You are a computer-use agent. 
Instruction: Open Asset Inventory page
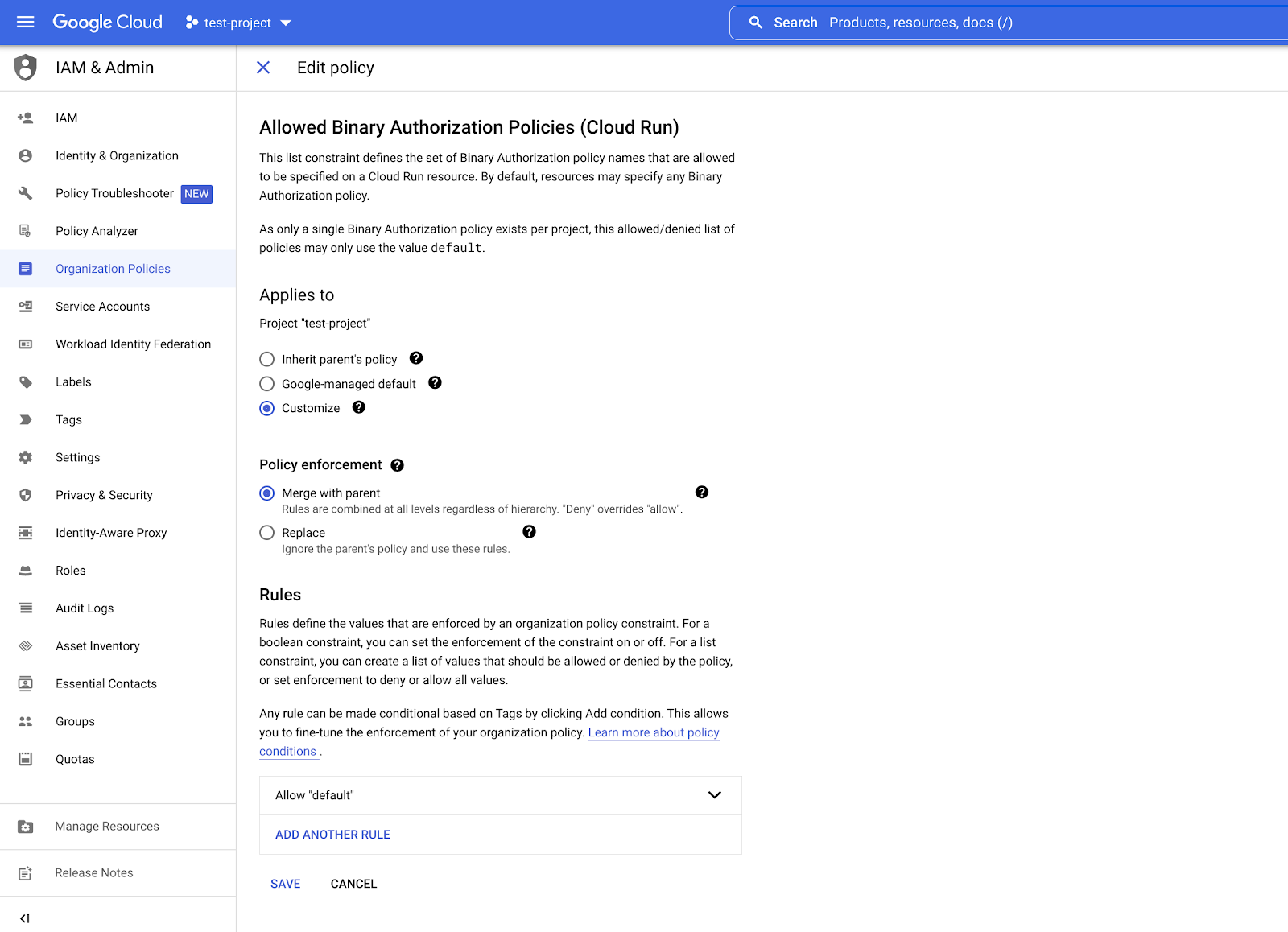[97, 646]
